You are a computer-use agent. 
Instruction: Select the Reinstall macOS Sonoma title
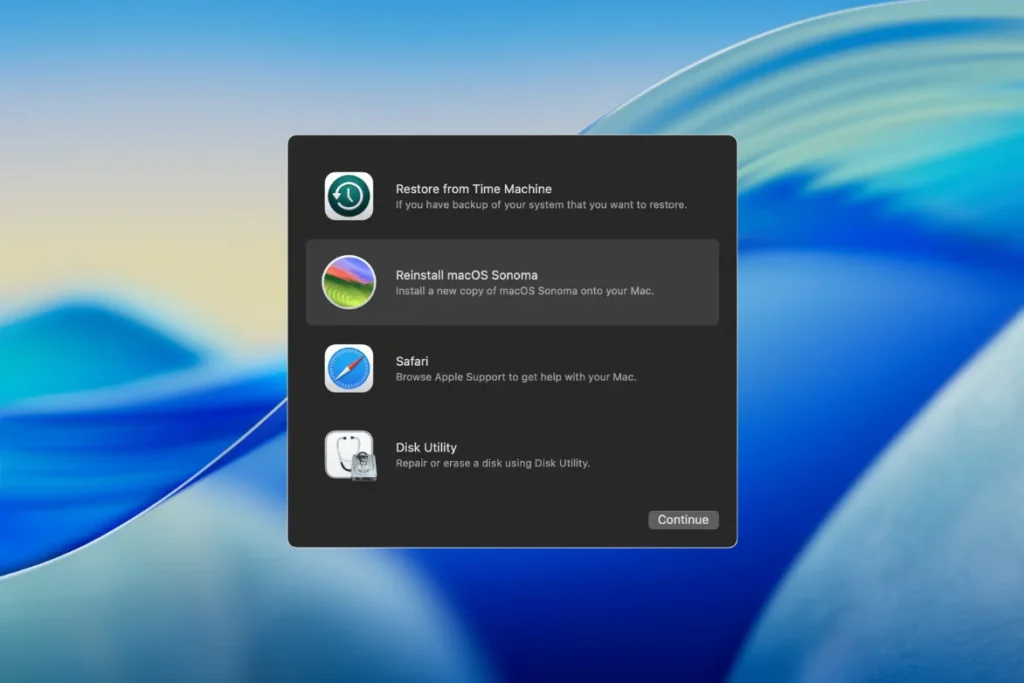tap(466, 275)
